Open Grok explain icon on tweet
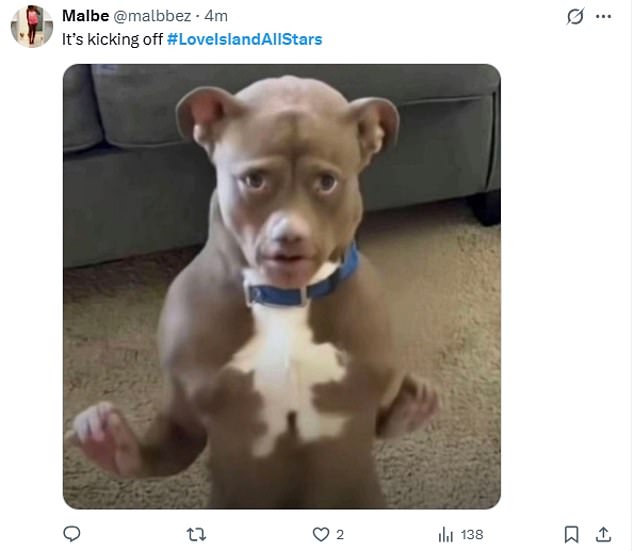Screen dimensions: 634x551 (x=574, y=17)
